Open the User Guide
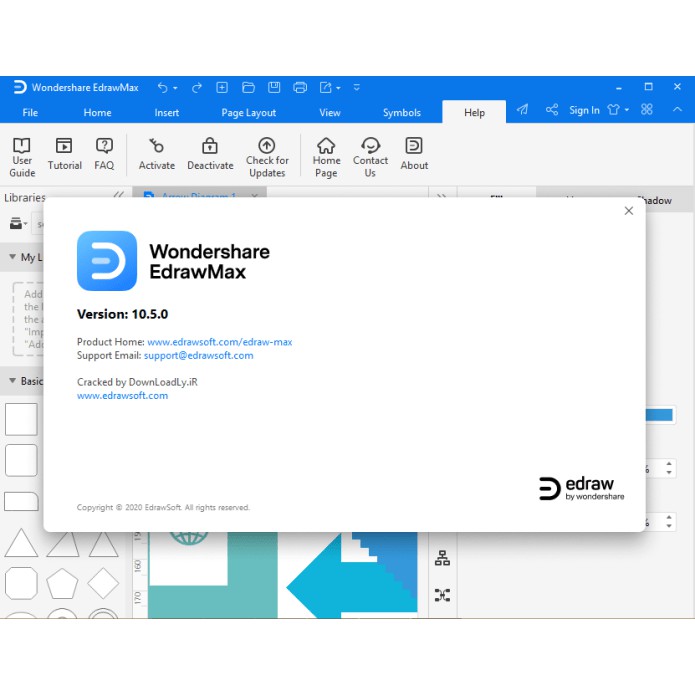The height and width of the screenshot is (695, 695). [22, 157]
